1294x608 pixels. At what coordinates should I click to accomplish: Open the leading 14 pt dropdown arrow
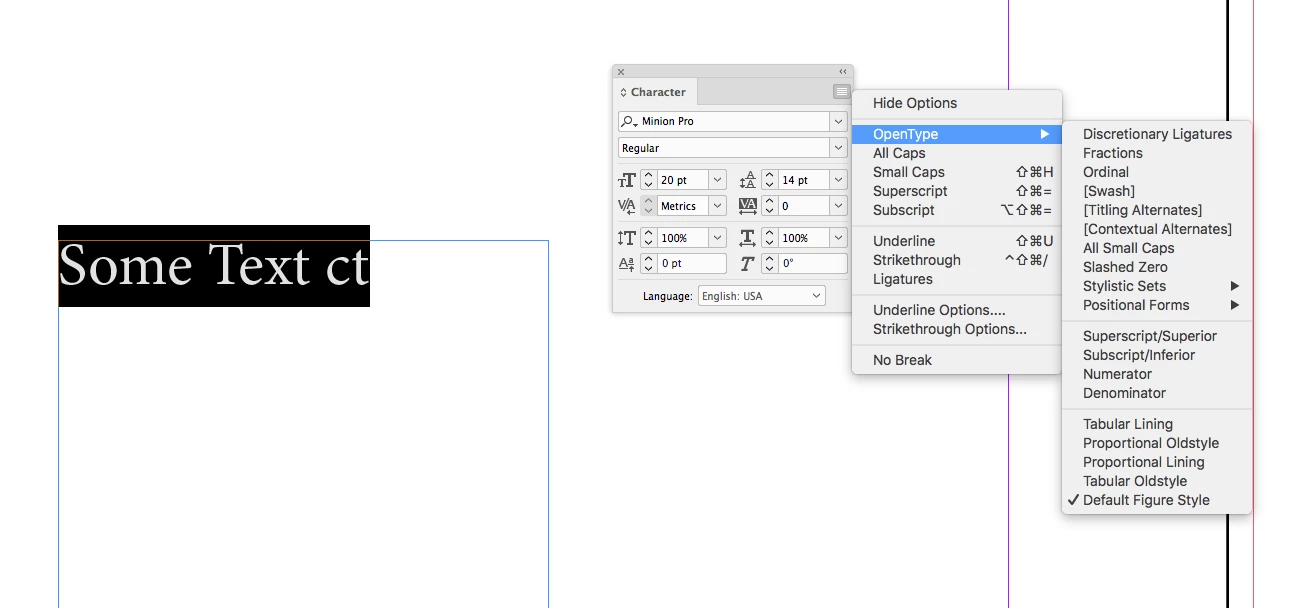pos(838,180)
